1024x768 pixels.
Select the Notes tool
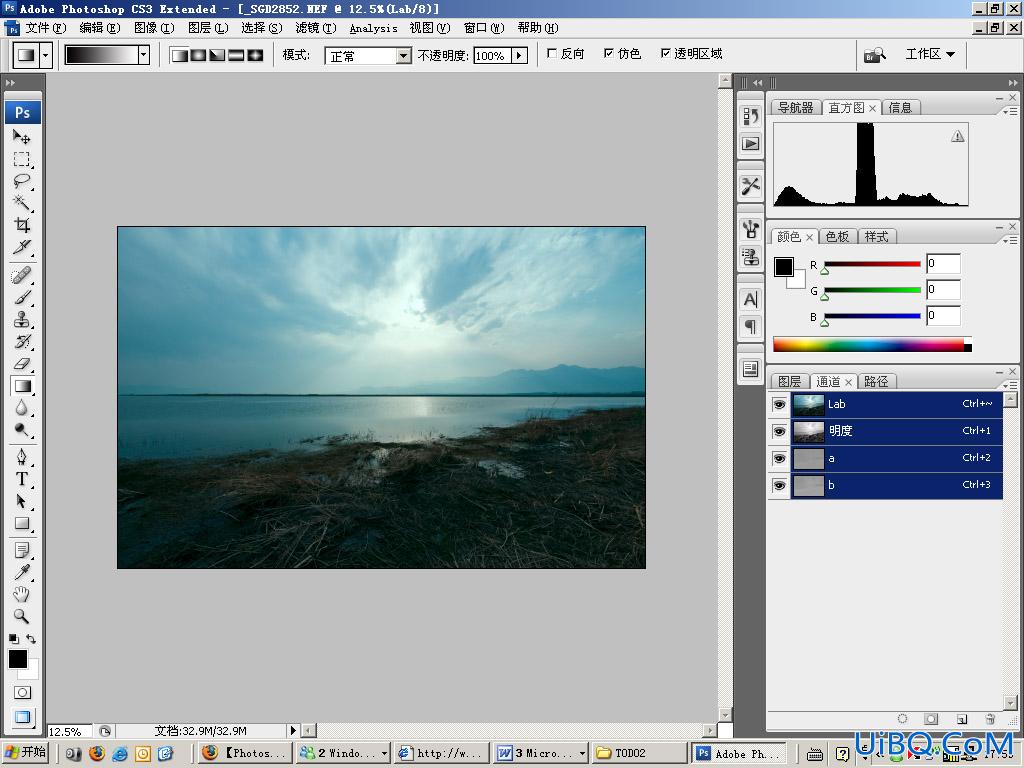(x=22, y=550)
